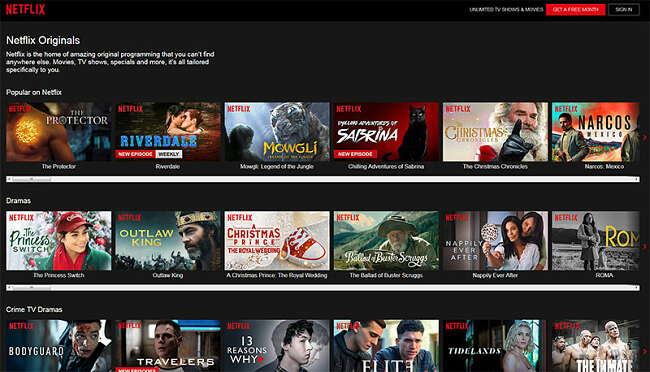Click the Outlaw King title link

pyautogui.click(x=168, y=275)
